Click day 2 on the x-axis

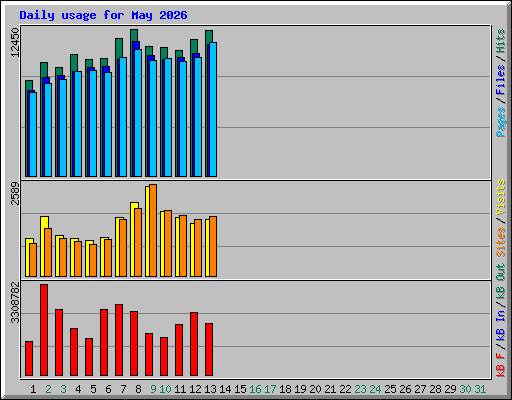point(48,389)
